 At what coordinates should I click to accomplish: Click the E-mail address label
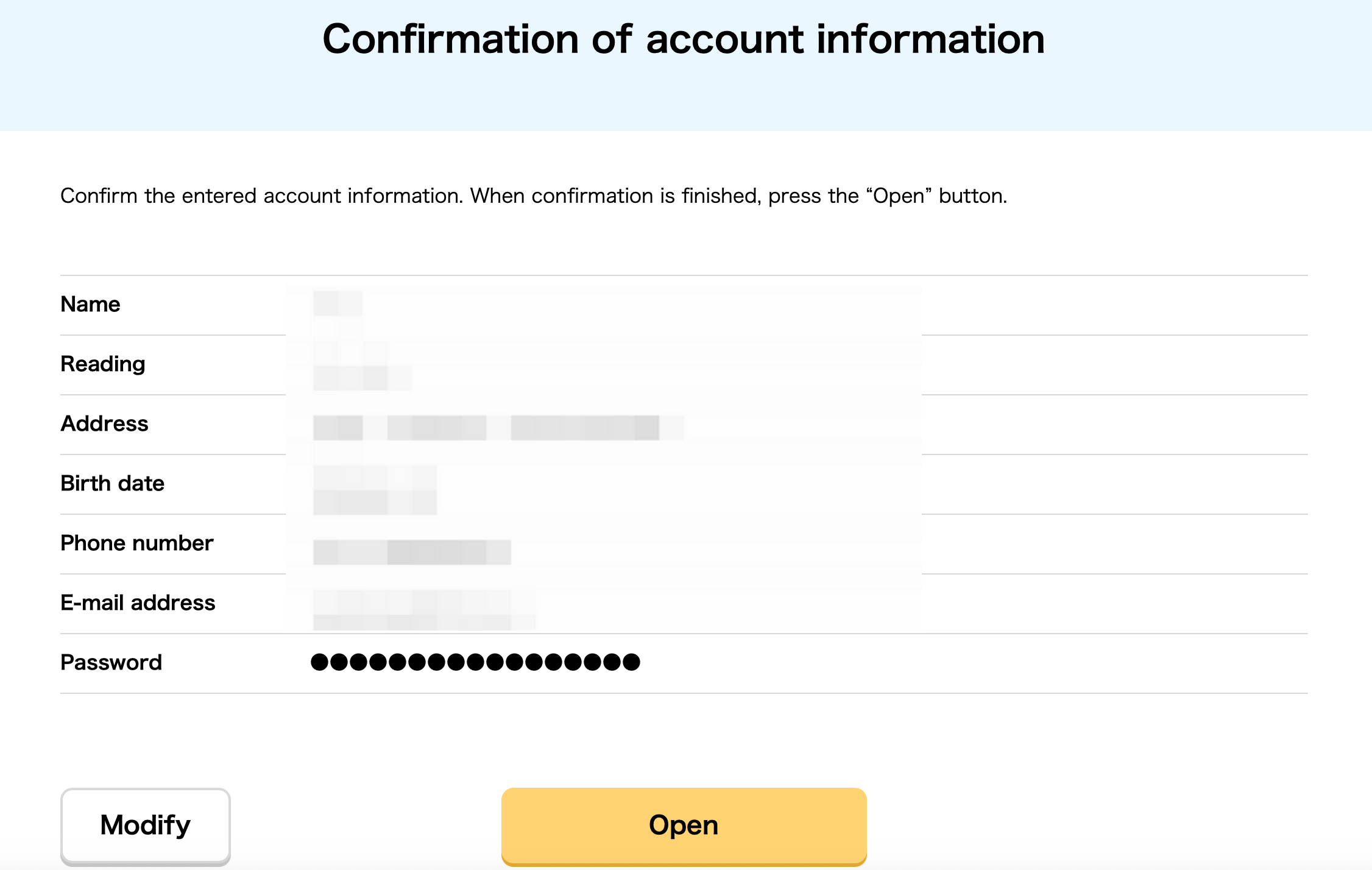pos(138,603)
